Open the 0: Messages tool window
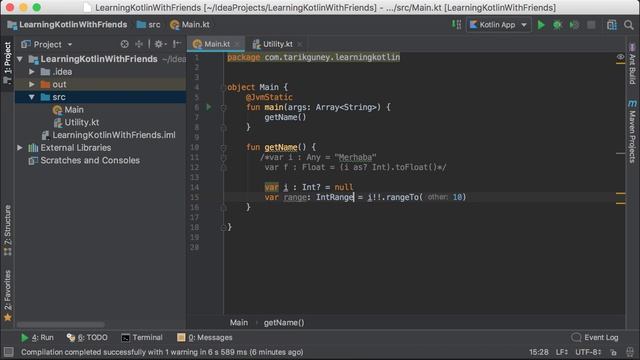 click(x=205, y=338)
